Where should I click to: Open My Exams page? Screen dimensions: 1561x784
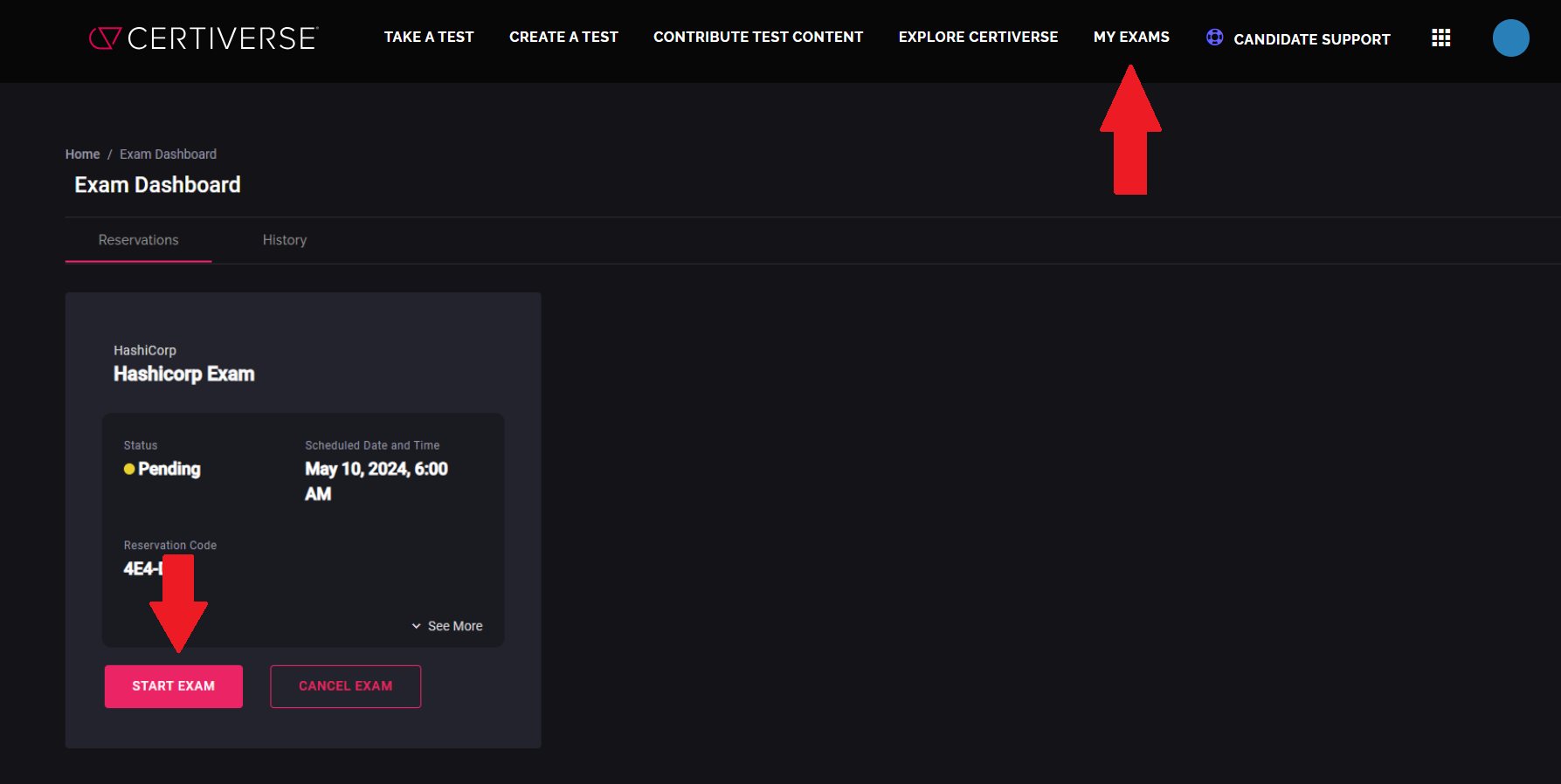tap(1131, 37)
